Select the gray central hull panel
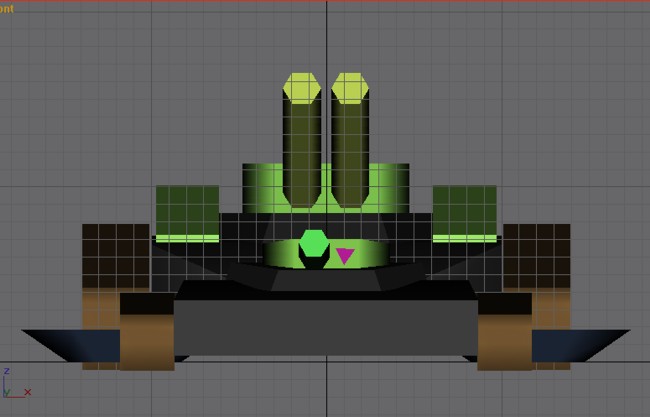Image resolution: width=650 pixels, height=417 pixels. pyautogui.click(x=325, y=325)
